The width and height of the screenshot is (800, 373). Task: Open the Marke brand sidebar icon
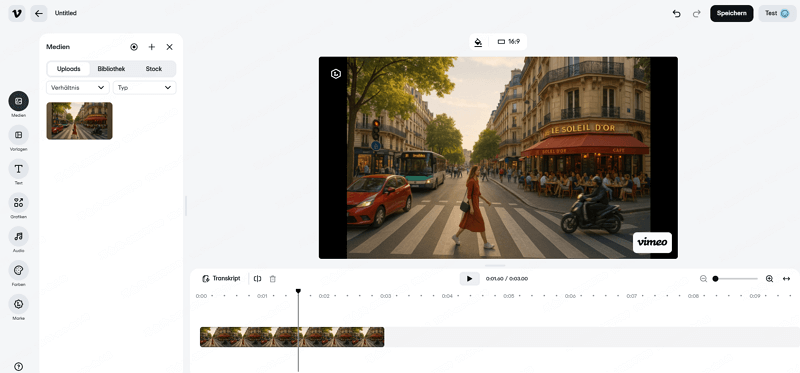coord(18,304)
